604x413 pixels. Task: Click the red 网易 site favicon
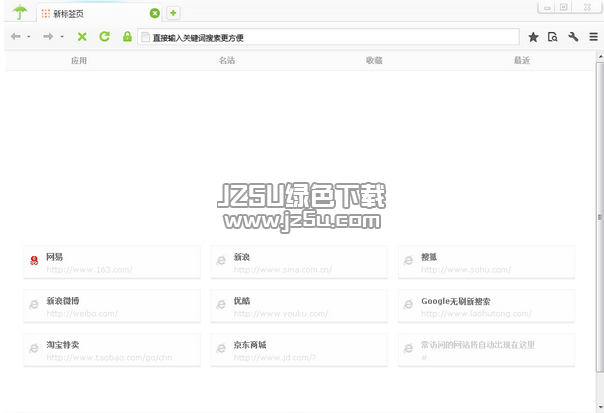tap(34, 261)
